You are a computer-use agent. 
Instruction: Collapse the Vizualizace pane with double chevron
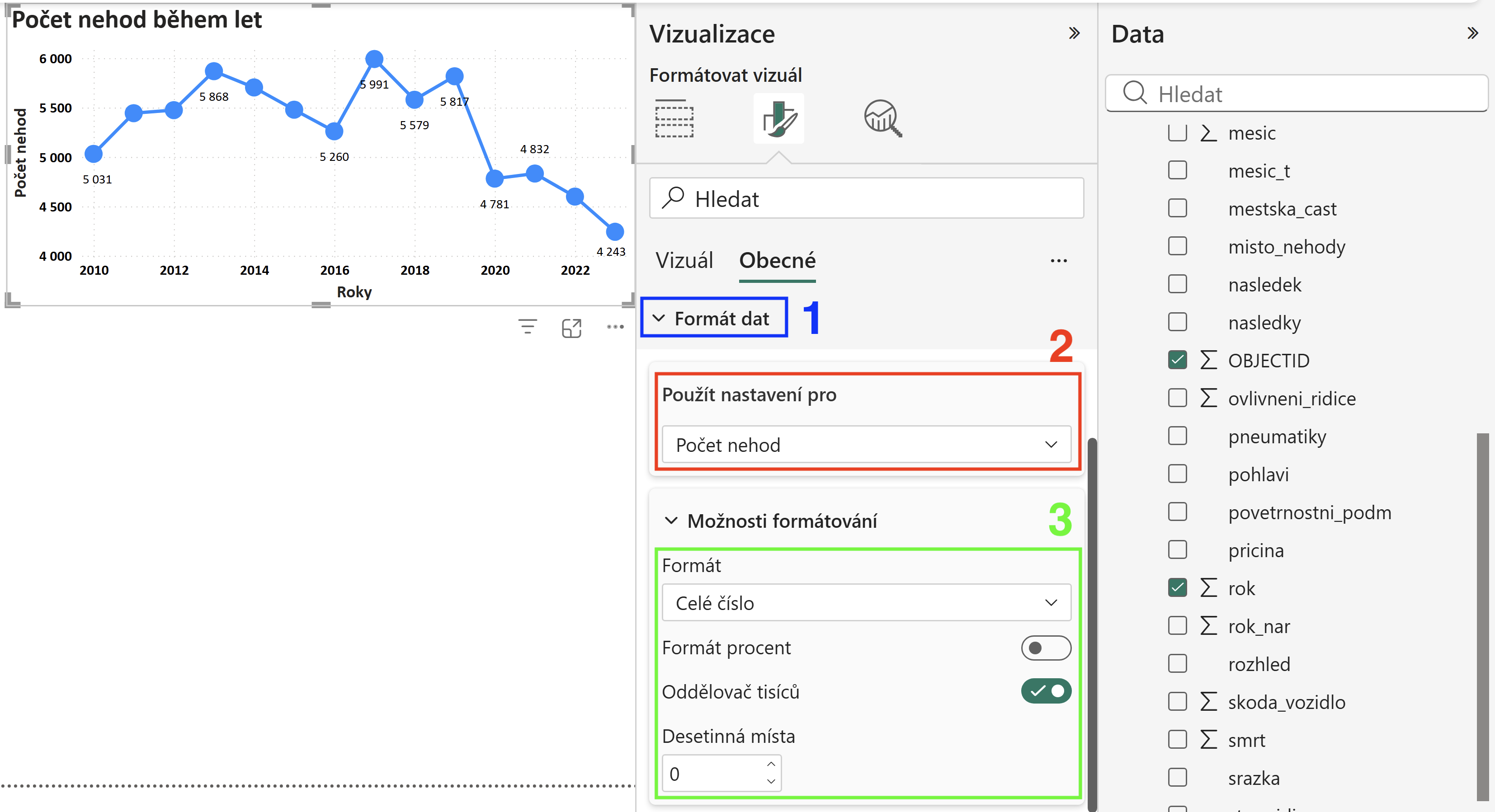pos(1074,33)
